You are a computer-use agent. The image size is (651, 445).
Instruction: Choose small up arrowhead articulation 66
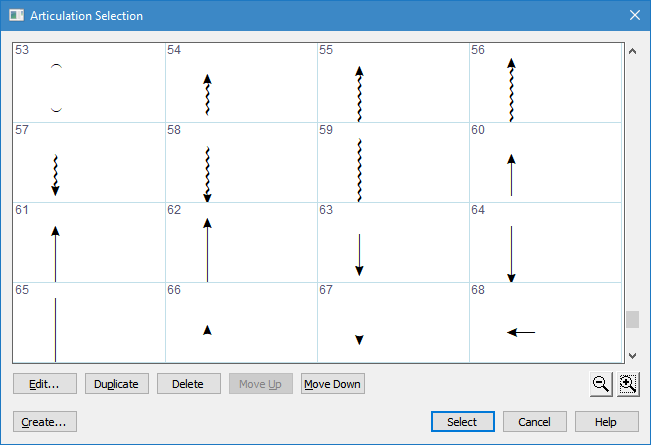(207, 330)
